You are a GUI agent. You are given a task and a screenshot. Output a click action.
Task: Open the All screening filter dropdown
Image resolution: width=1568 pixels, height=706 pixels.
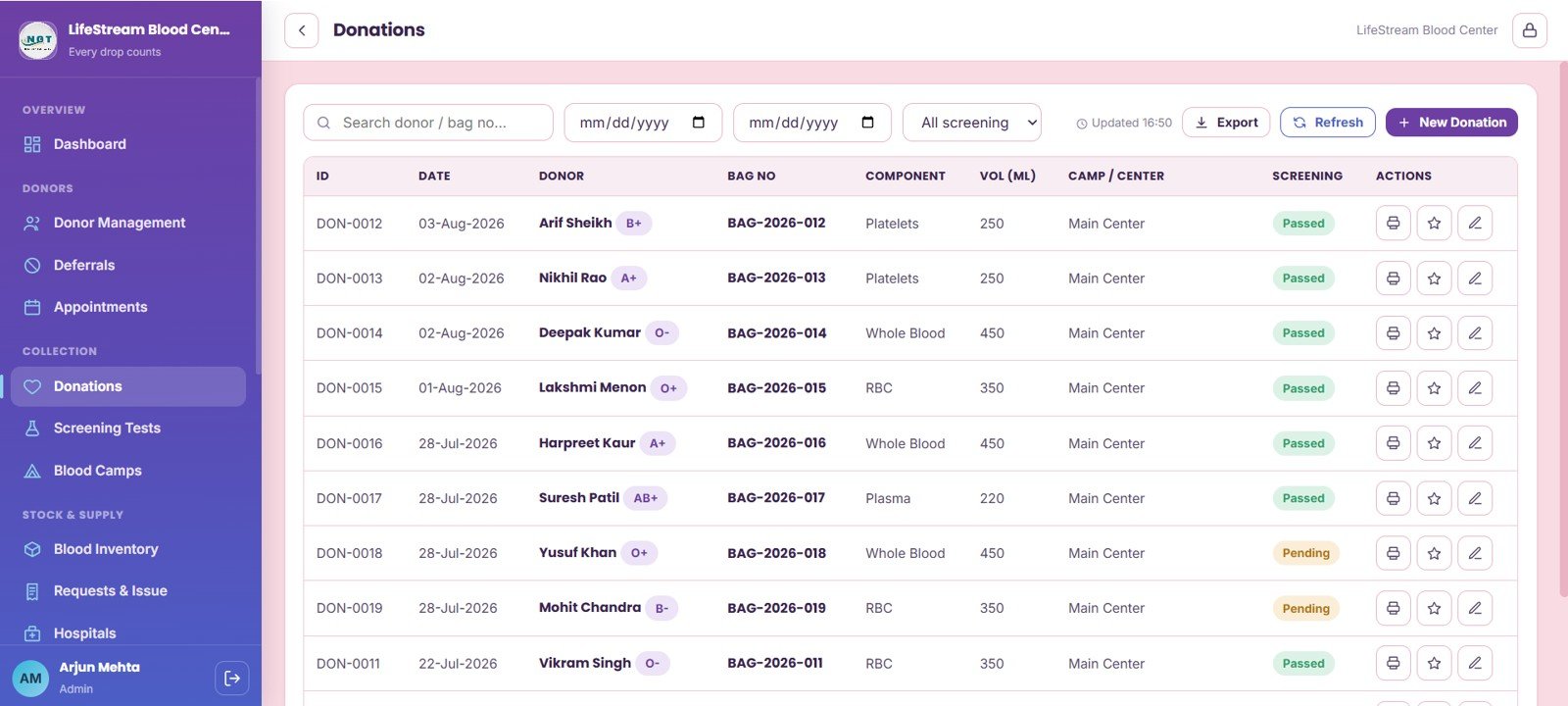pos(971,123)
